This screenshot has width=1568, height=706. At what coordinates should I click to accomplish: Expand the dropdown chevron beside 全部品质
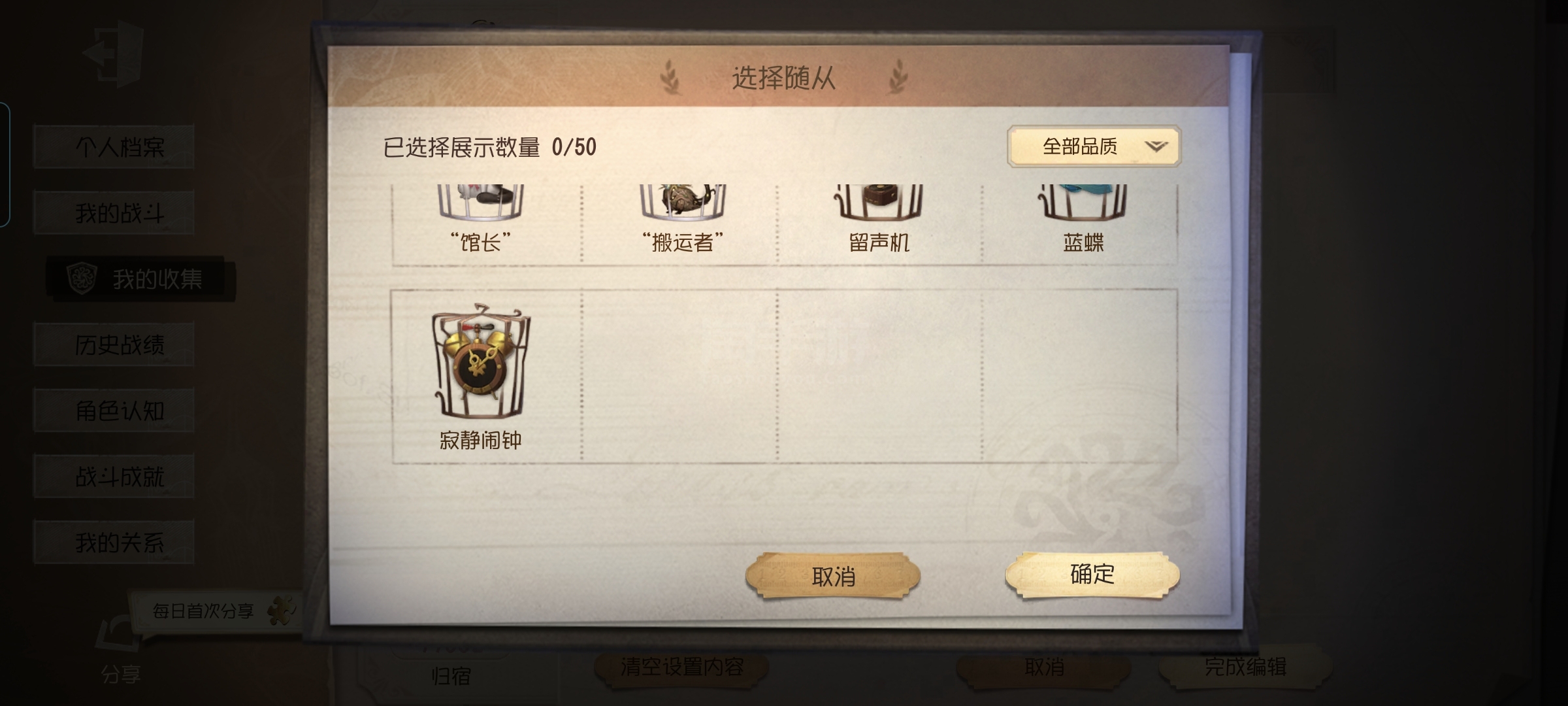point(1156,146)
